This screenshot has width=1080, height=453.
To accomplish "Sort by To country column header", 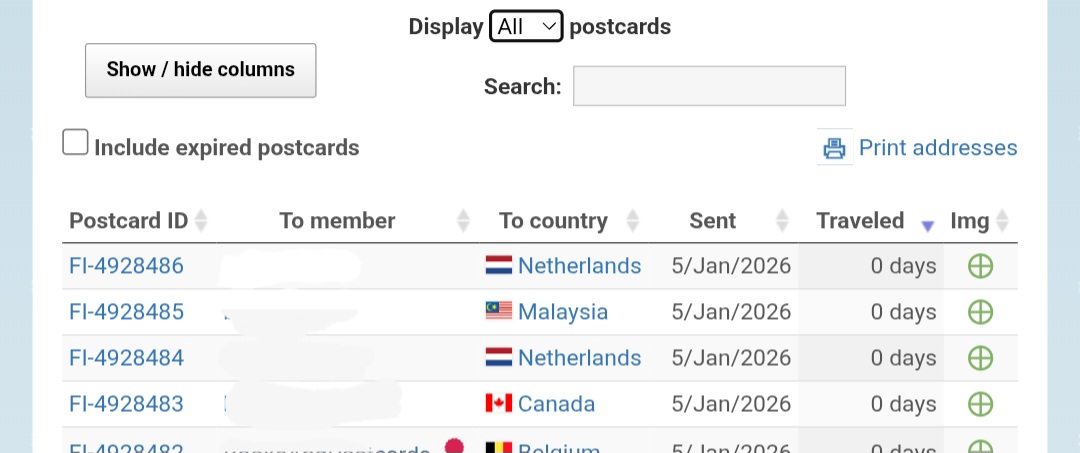I will pyautogui.click(x=553, y=221).
